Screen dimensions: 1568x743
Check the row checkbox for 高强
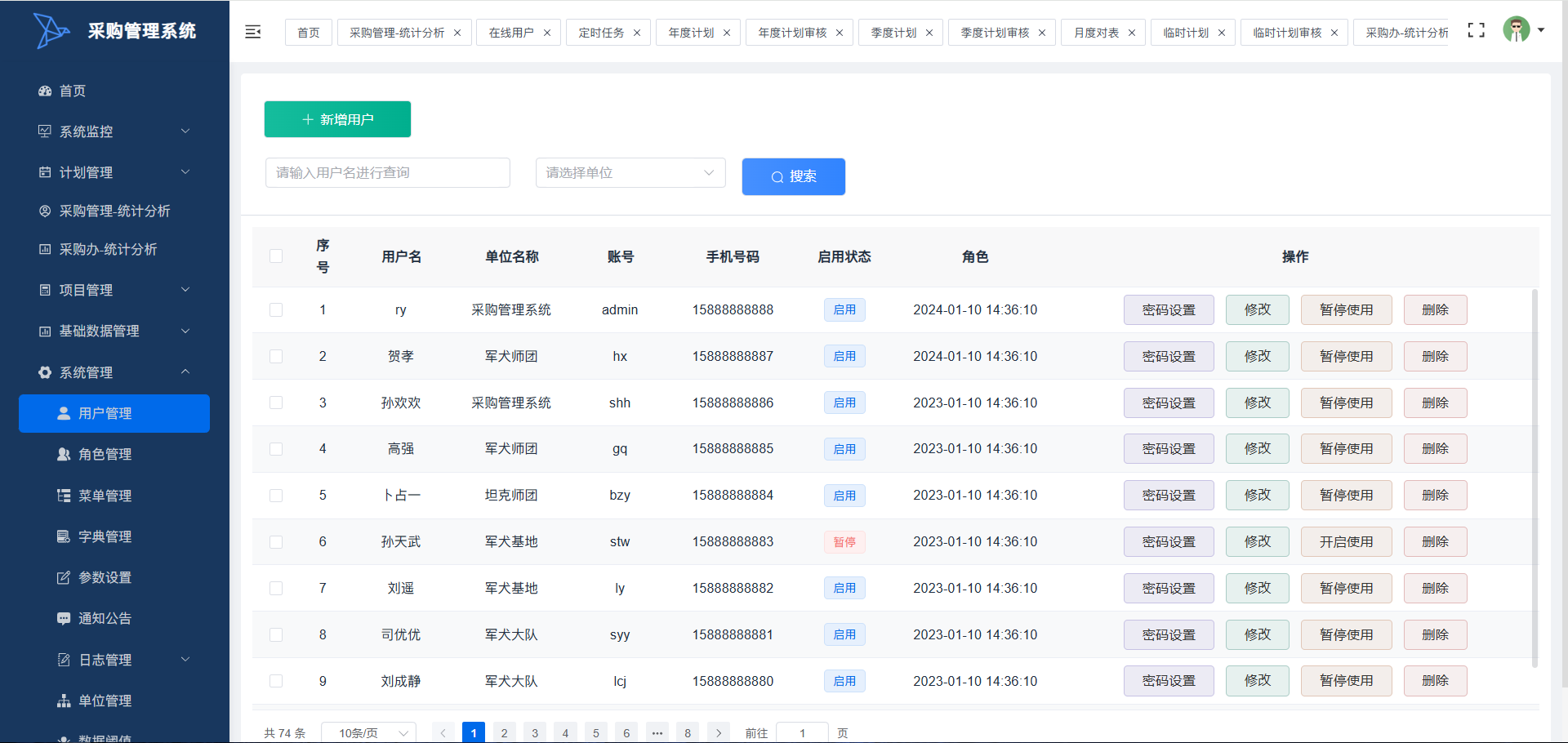coord(276,449)
